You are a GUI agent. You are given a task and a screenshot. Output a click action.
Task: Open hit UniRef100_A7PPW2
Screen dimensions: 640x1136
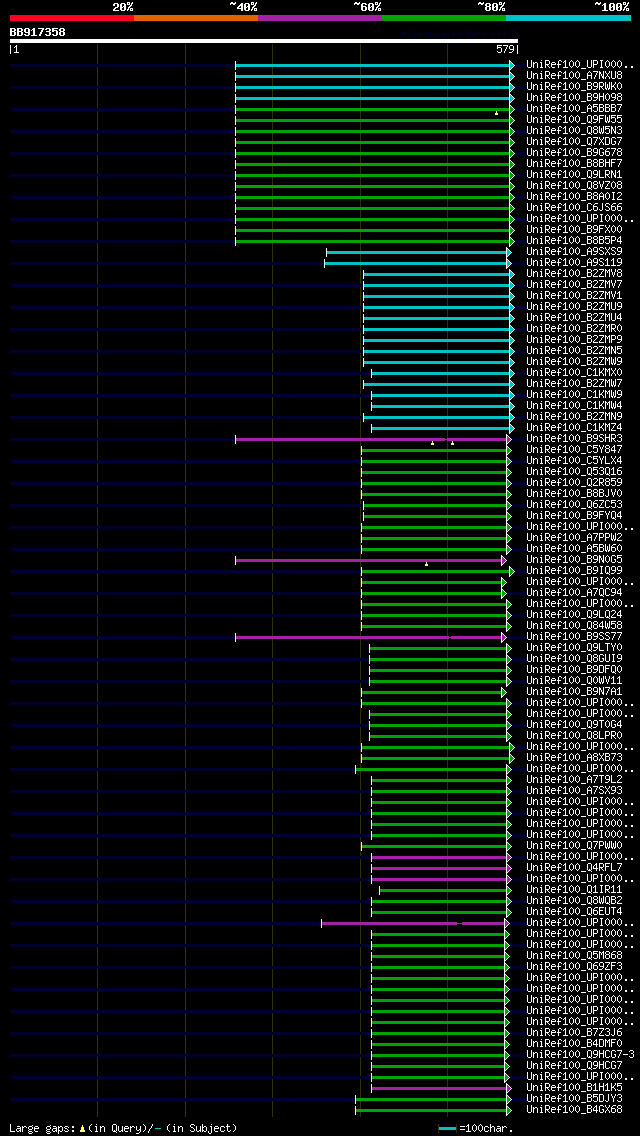[x=574, y=538]
